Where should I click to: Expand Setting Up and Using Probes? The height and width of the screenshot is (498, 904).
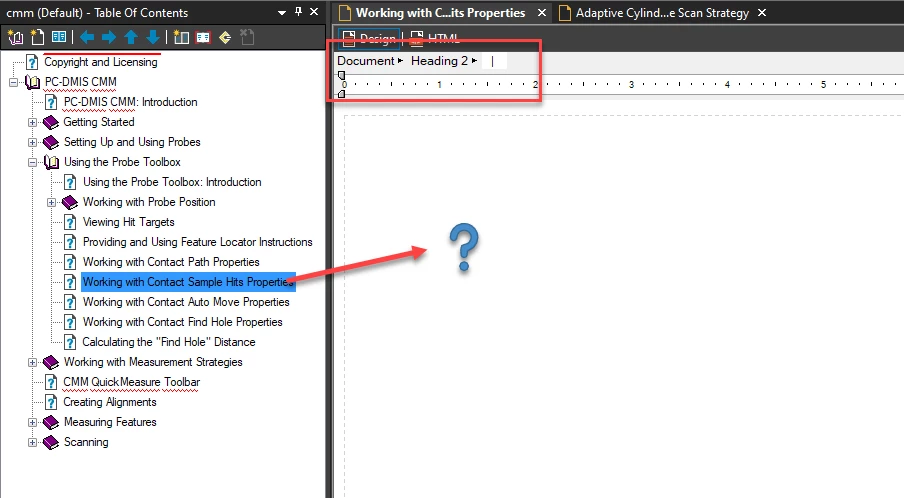click(32, 142)
